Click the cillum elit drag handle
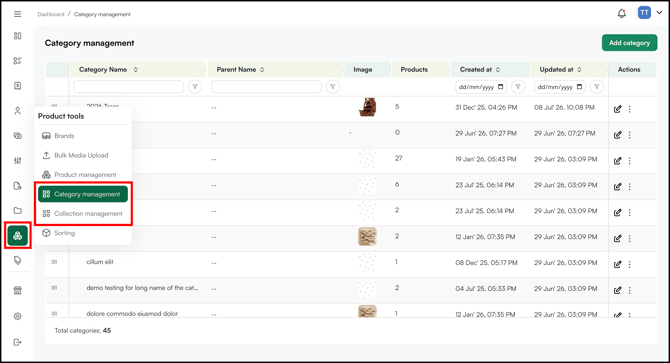 coord(54,262)
